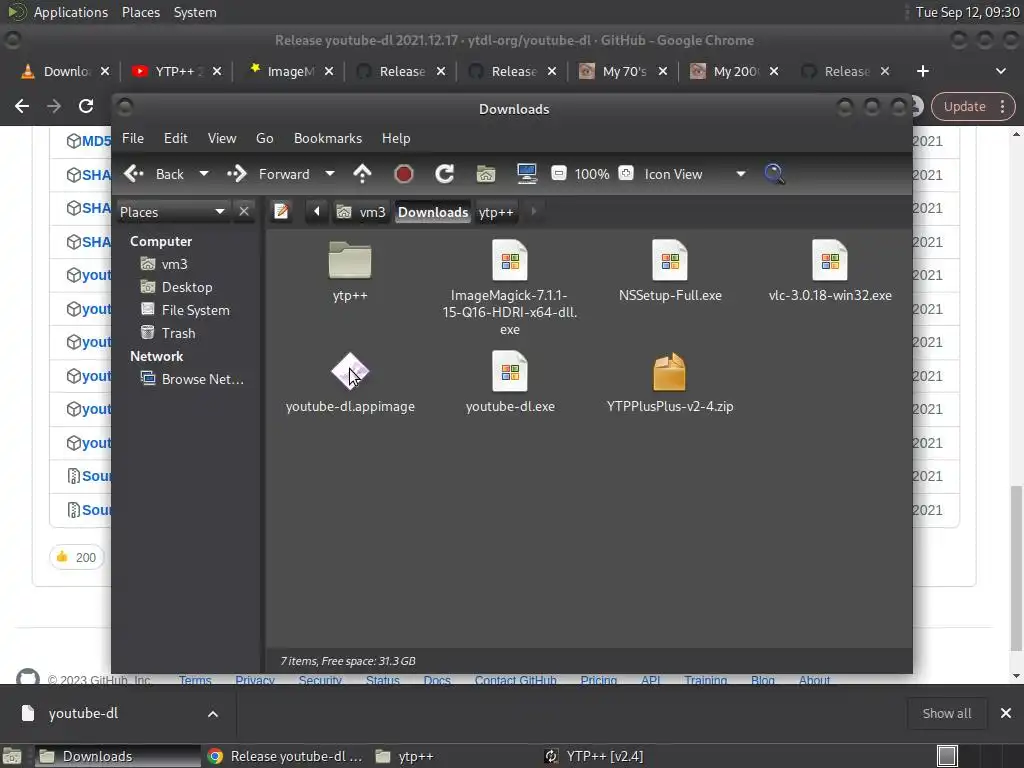Screen dimensions: 1024x768
Task: Open the File menu
Action: click(133, 138)
